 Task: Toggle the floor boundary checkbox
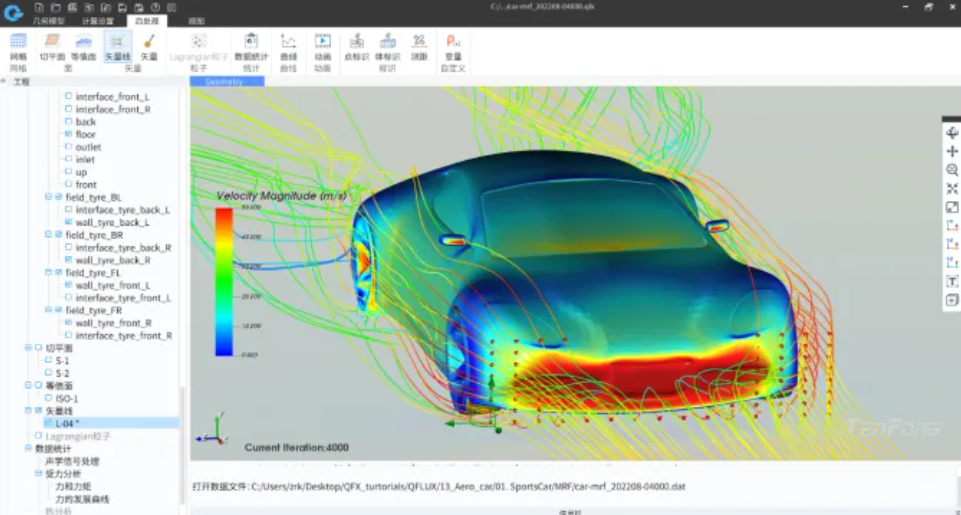point(68,134)
